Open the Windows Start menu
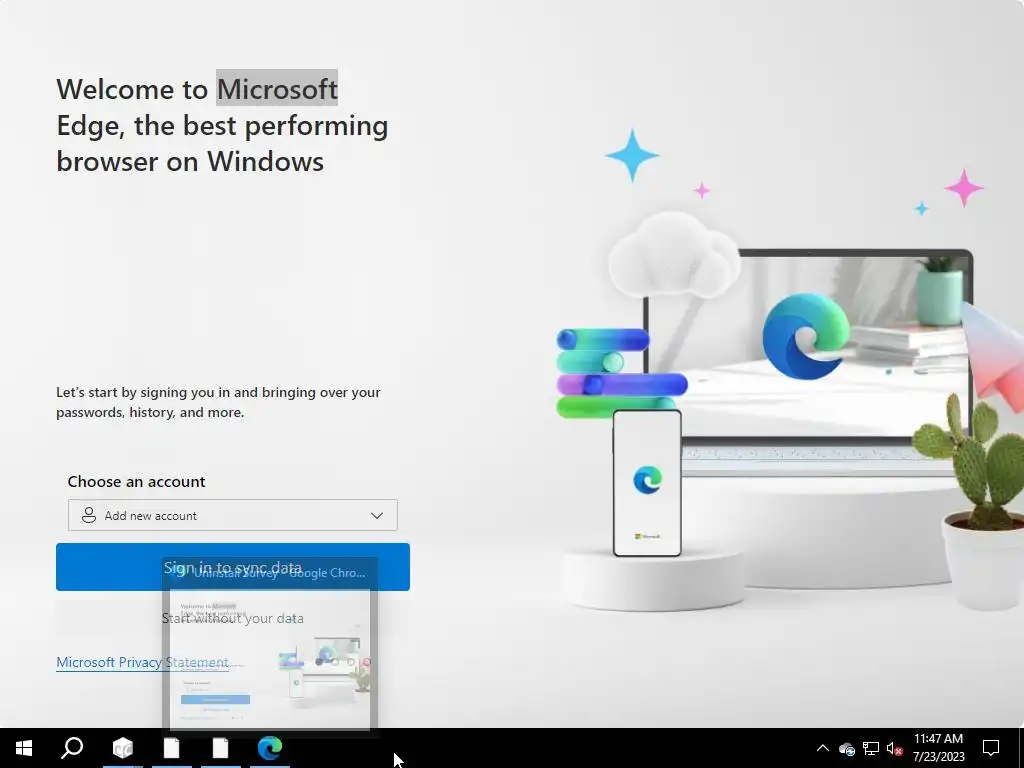 tap(24, 748)
